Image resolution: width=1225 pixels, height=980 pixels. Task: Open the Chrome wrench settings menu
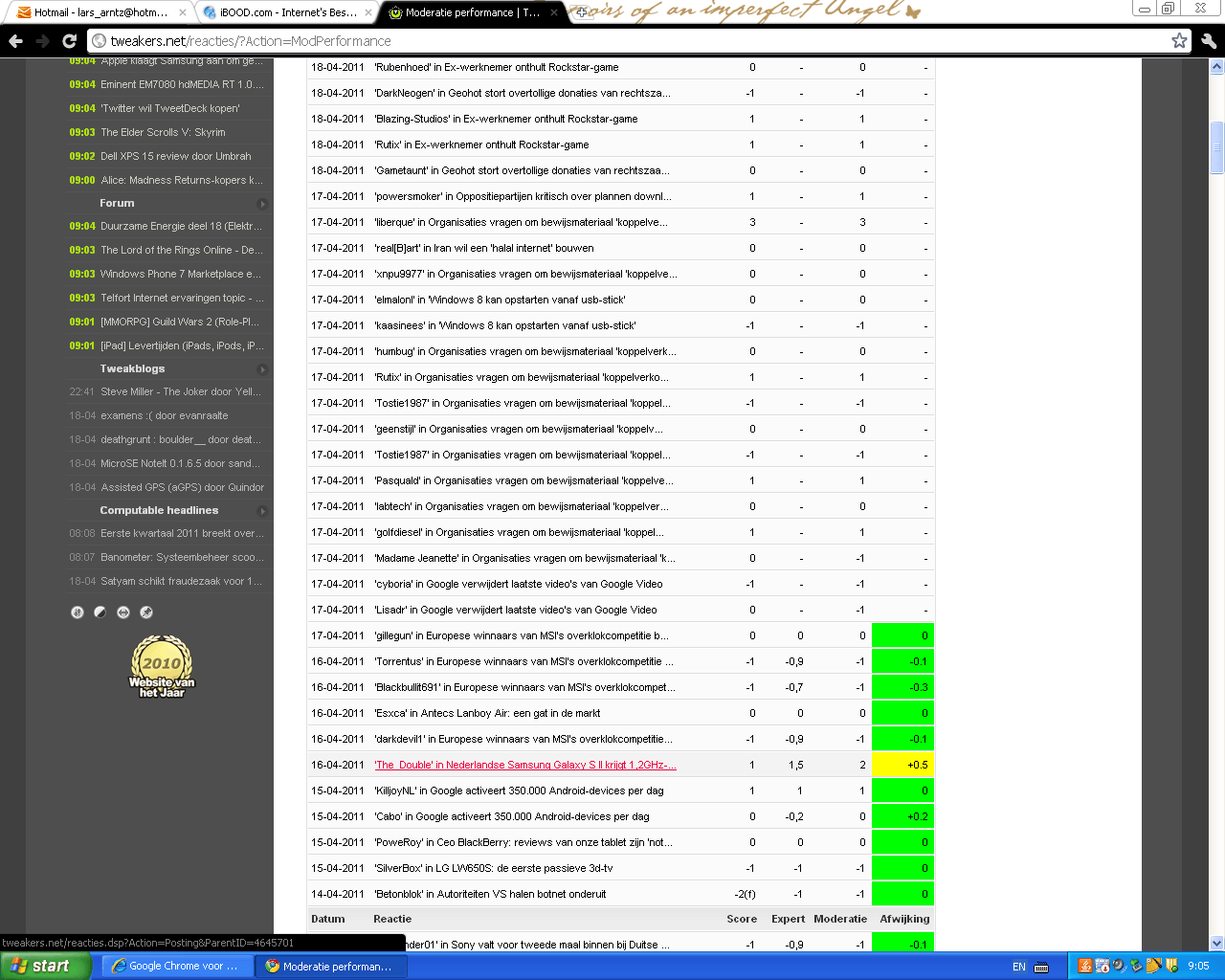click(1209, 41)
